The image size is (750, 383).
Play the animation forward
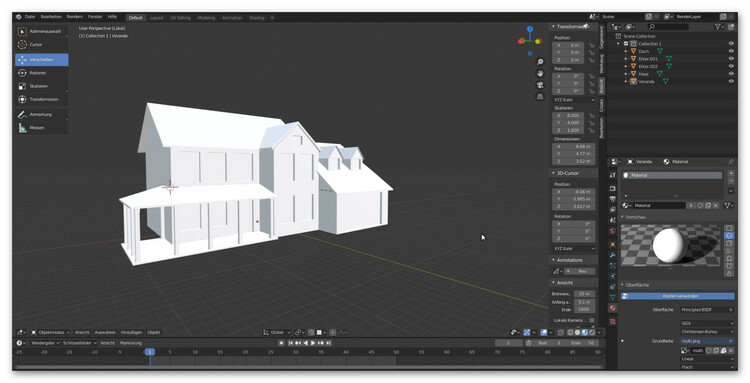(313, 343)
